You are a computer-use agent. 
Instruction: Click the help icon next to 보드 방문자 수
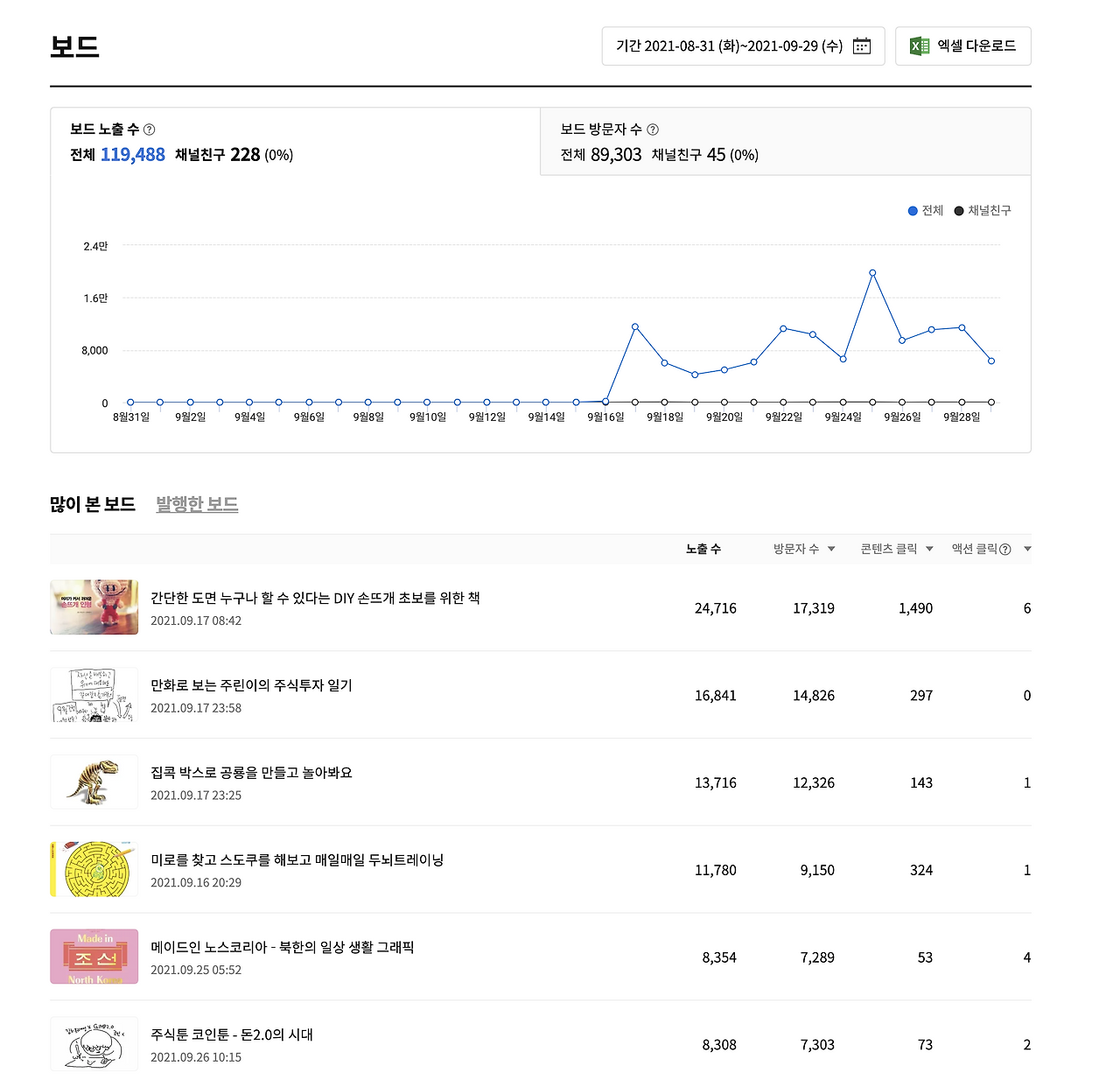click(653, 129)
